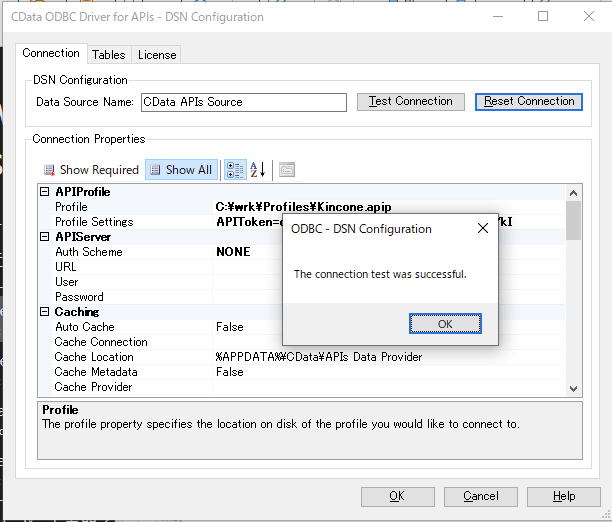Click the Reset Connection button

click(529, 102)
